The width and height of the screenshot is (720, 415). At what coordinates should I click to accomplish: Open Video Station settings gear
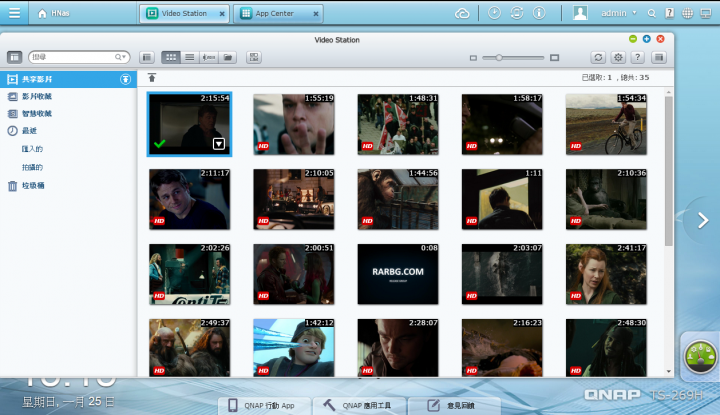click(618, 57)
